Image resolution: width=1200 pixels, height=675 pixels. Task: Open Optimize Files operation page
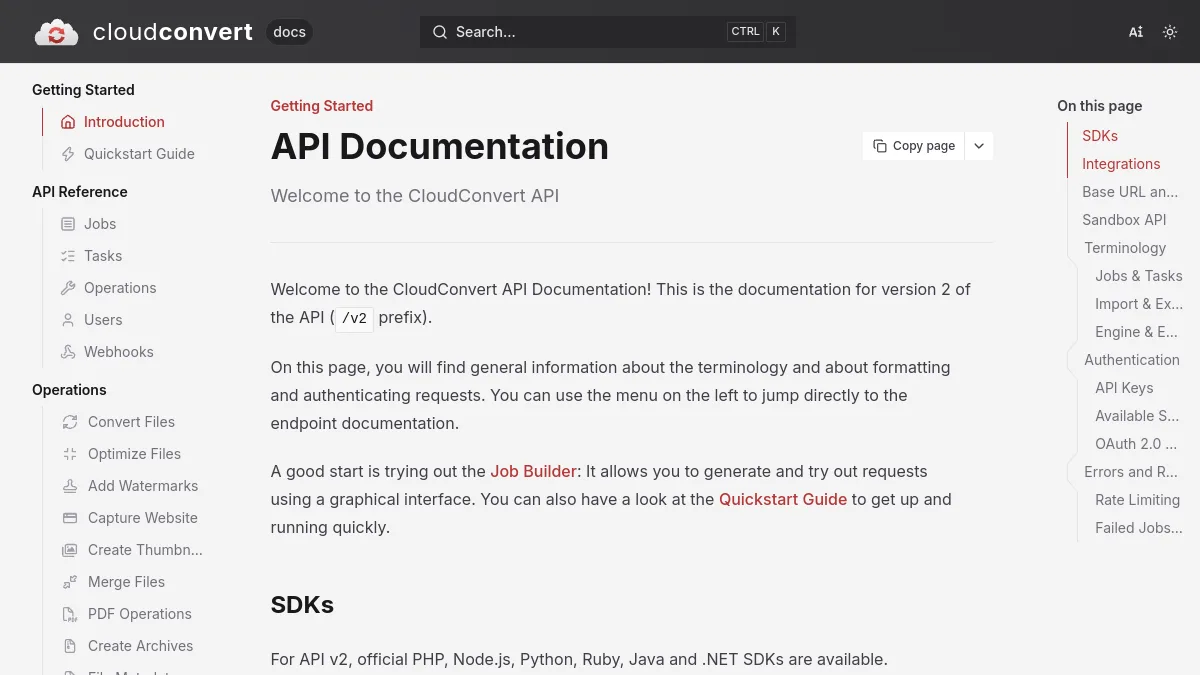pyautogui.click(x=134, y=454)
